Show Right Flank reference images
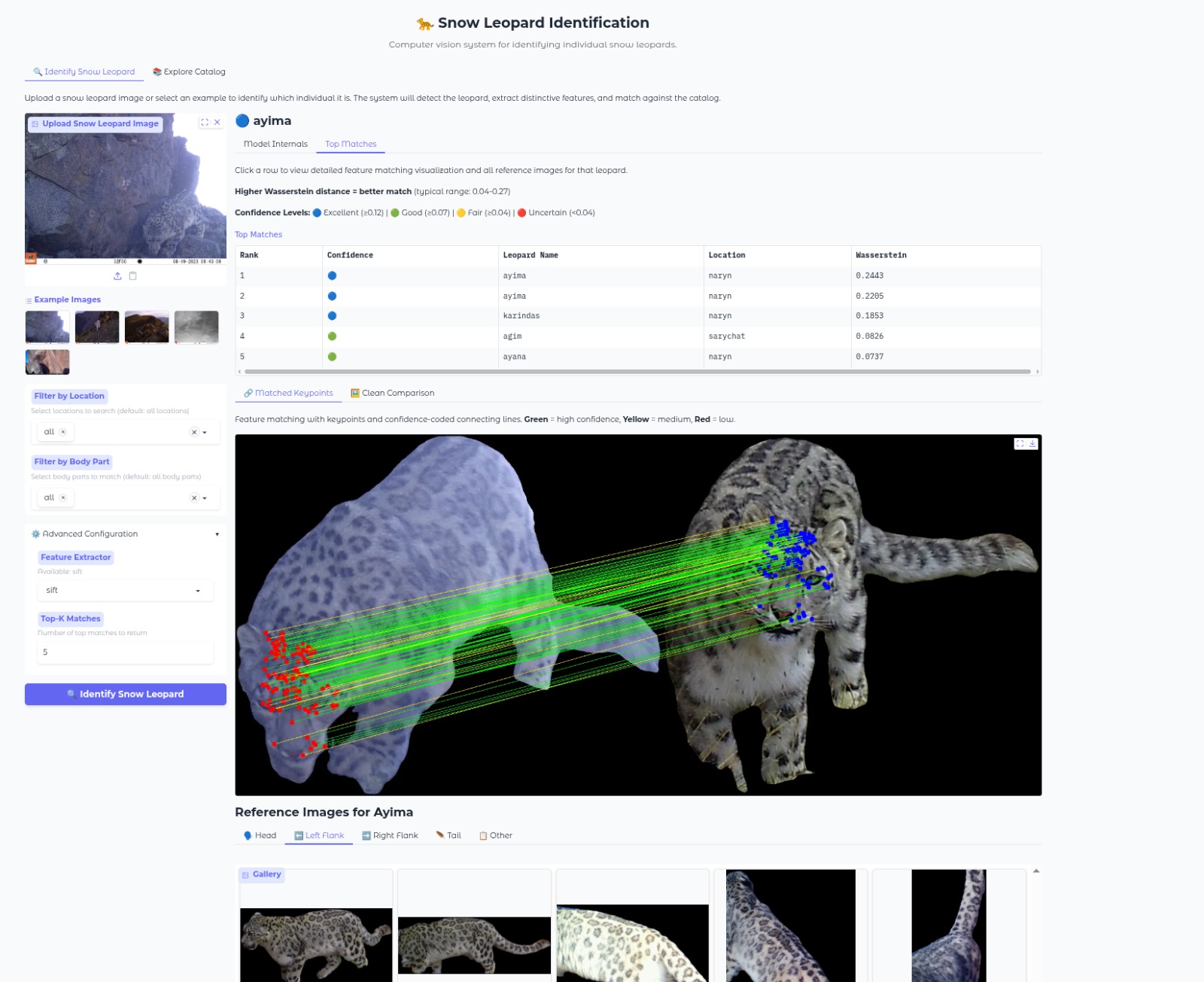1204x982 pixels. click(x=390, y=836)
